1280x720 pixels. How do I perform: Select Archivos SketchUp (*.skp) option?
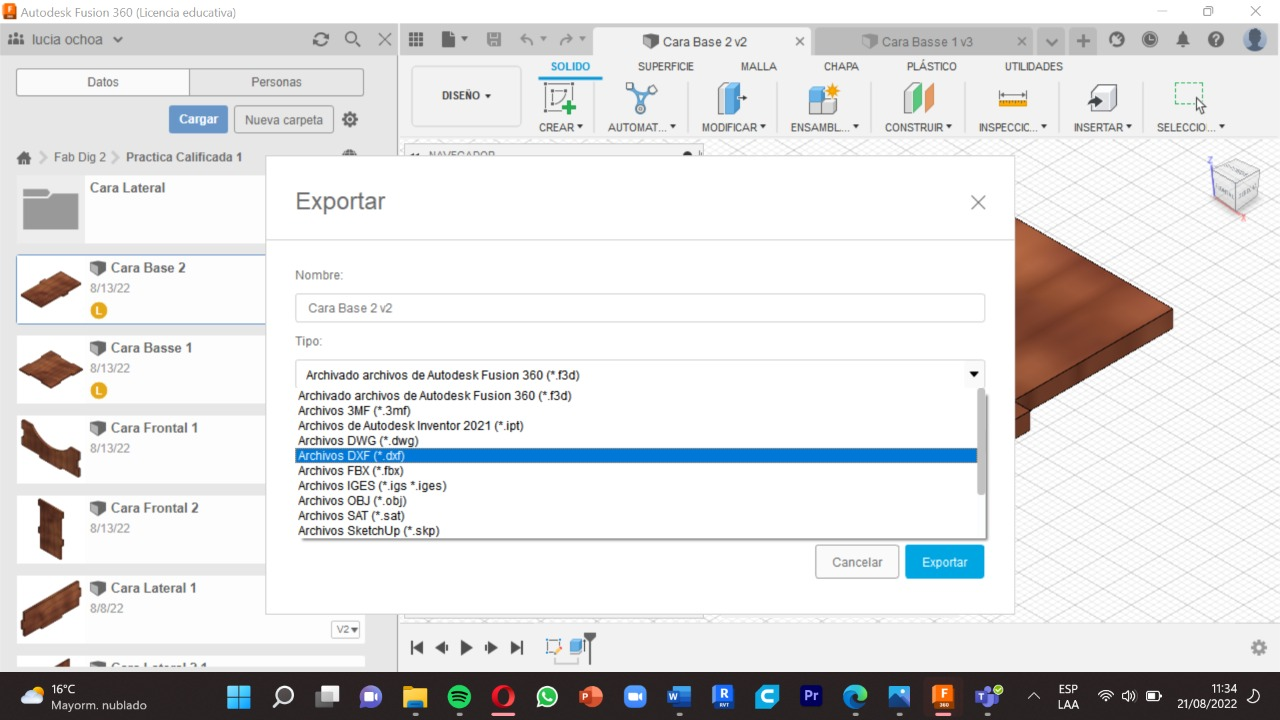coord(636,531)
